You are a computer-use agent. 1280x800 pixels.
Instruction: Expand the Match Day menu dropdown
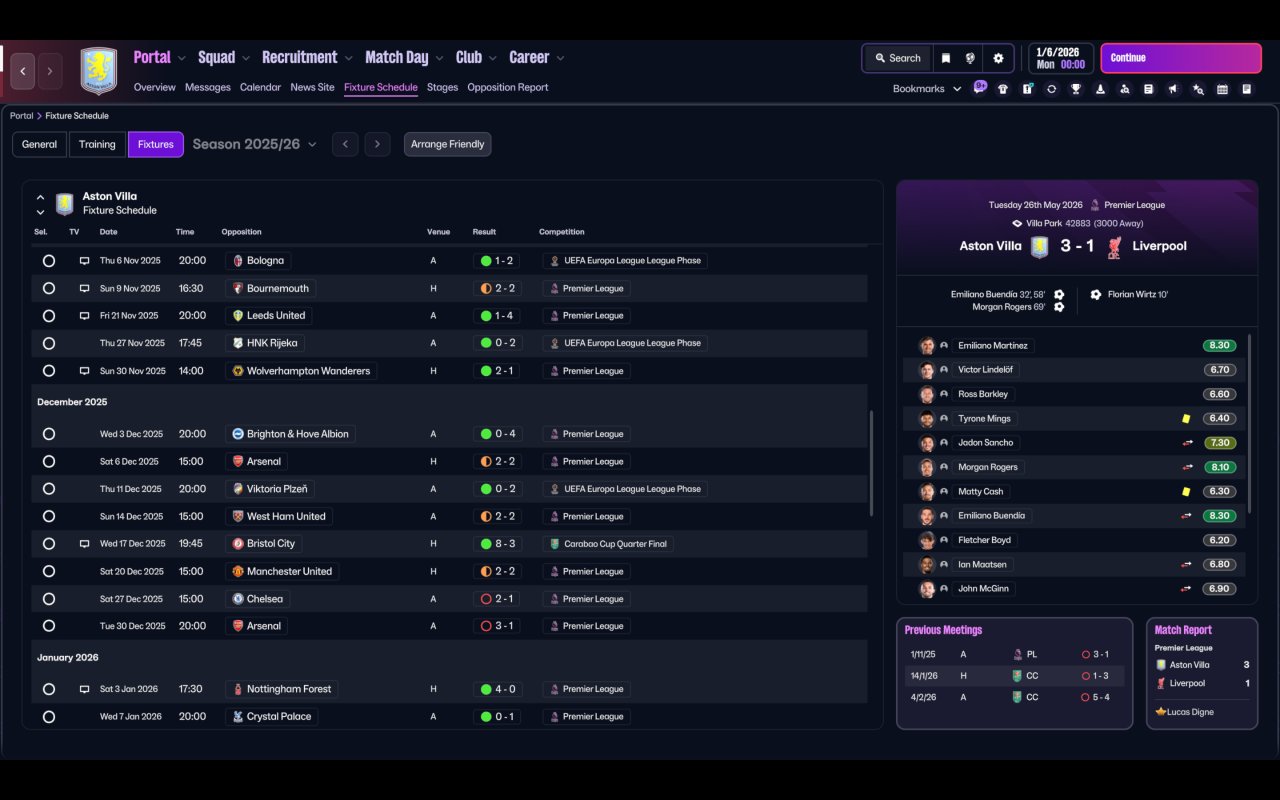point(438,58)
